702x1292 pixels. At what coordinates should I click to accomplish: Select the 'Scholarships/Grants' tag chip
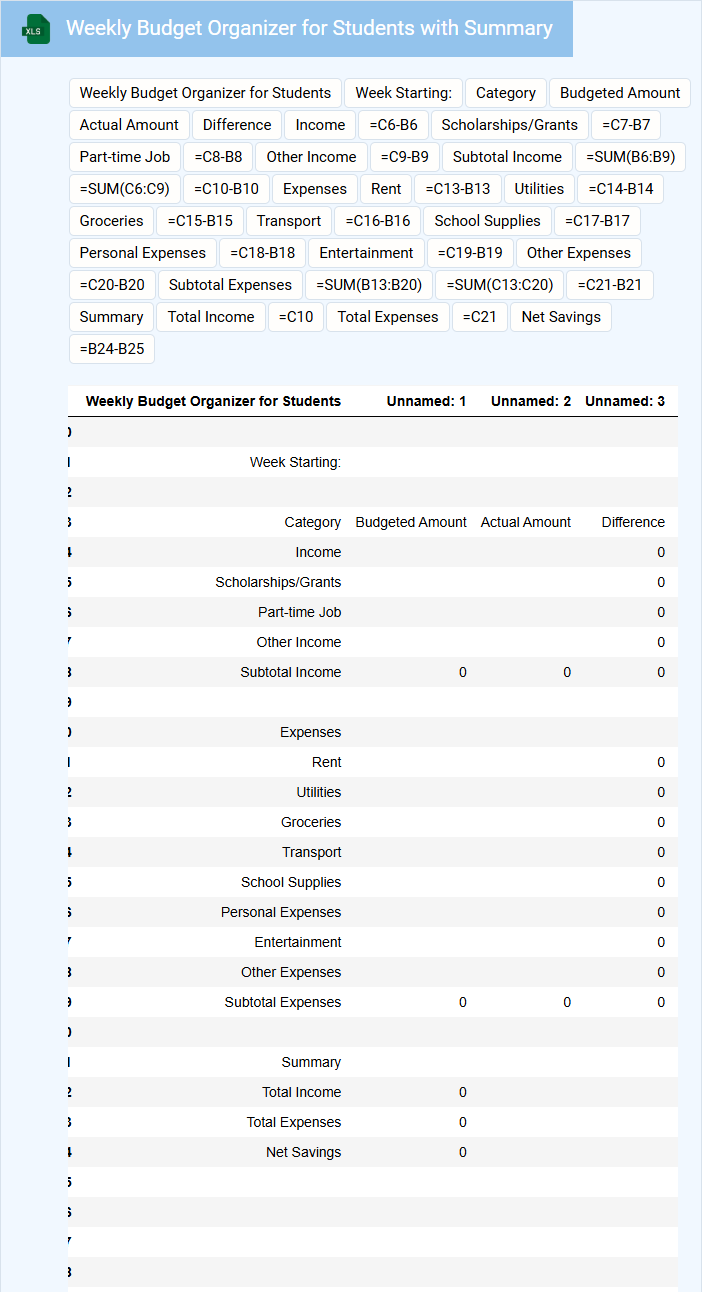(509, 125)
